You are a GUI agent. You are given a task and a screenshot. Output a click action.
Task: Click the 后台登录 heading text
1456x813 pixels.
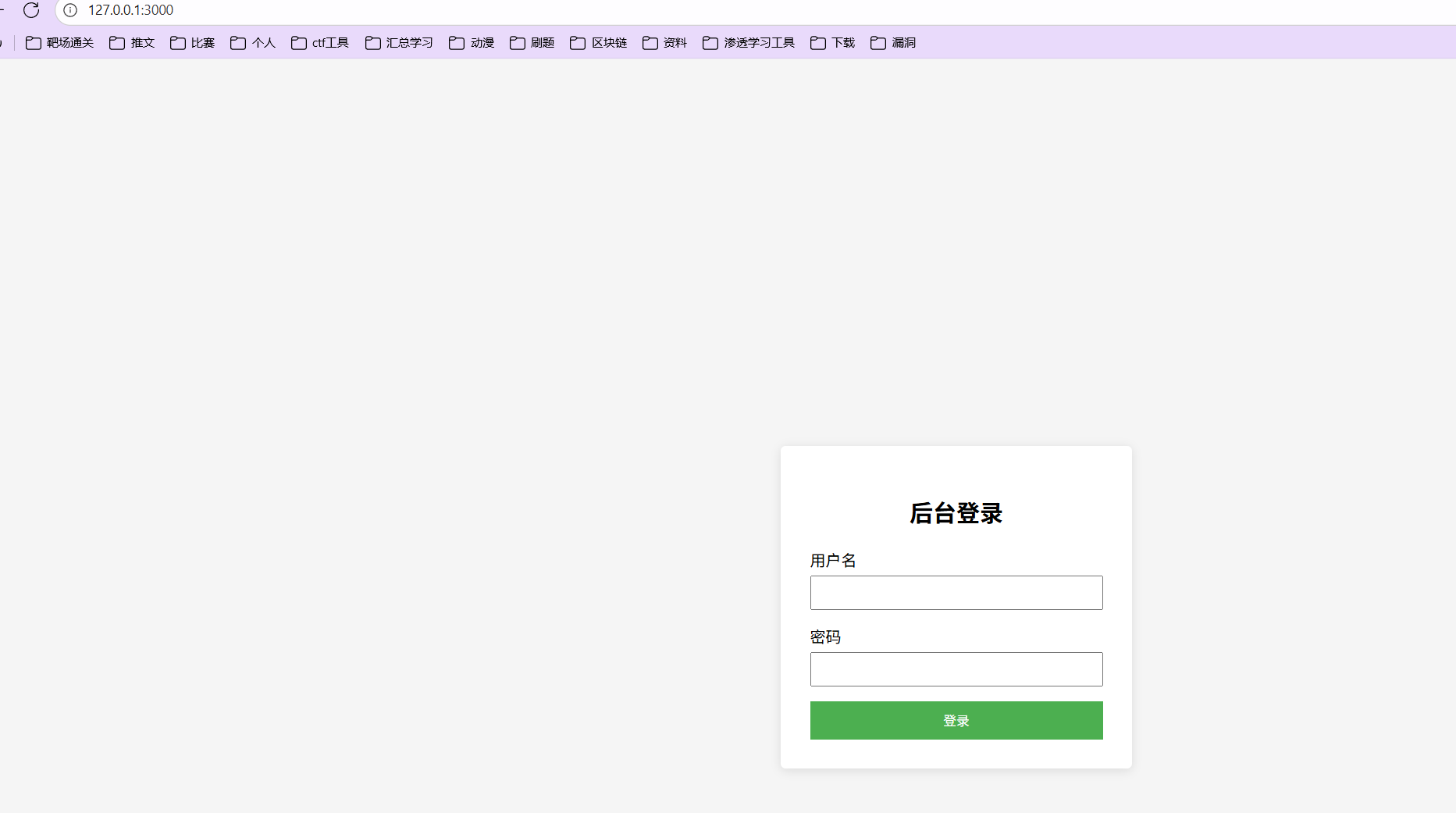point(956,513)
